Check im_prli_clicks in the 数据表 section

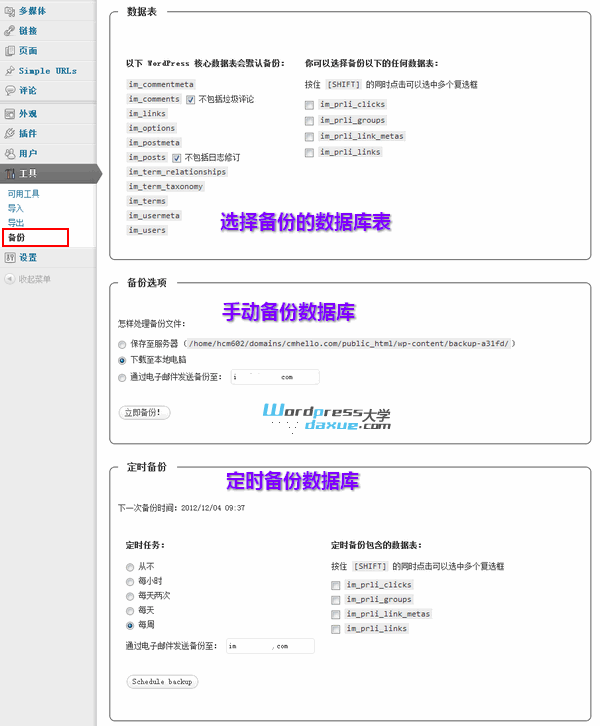[309, 105]
